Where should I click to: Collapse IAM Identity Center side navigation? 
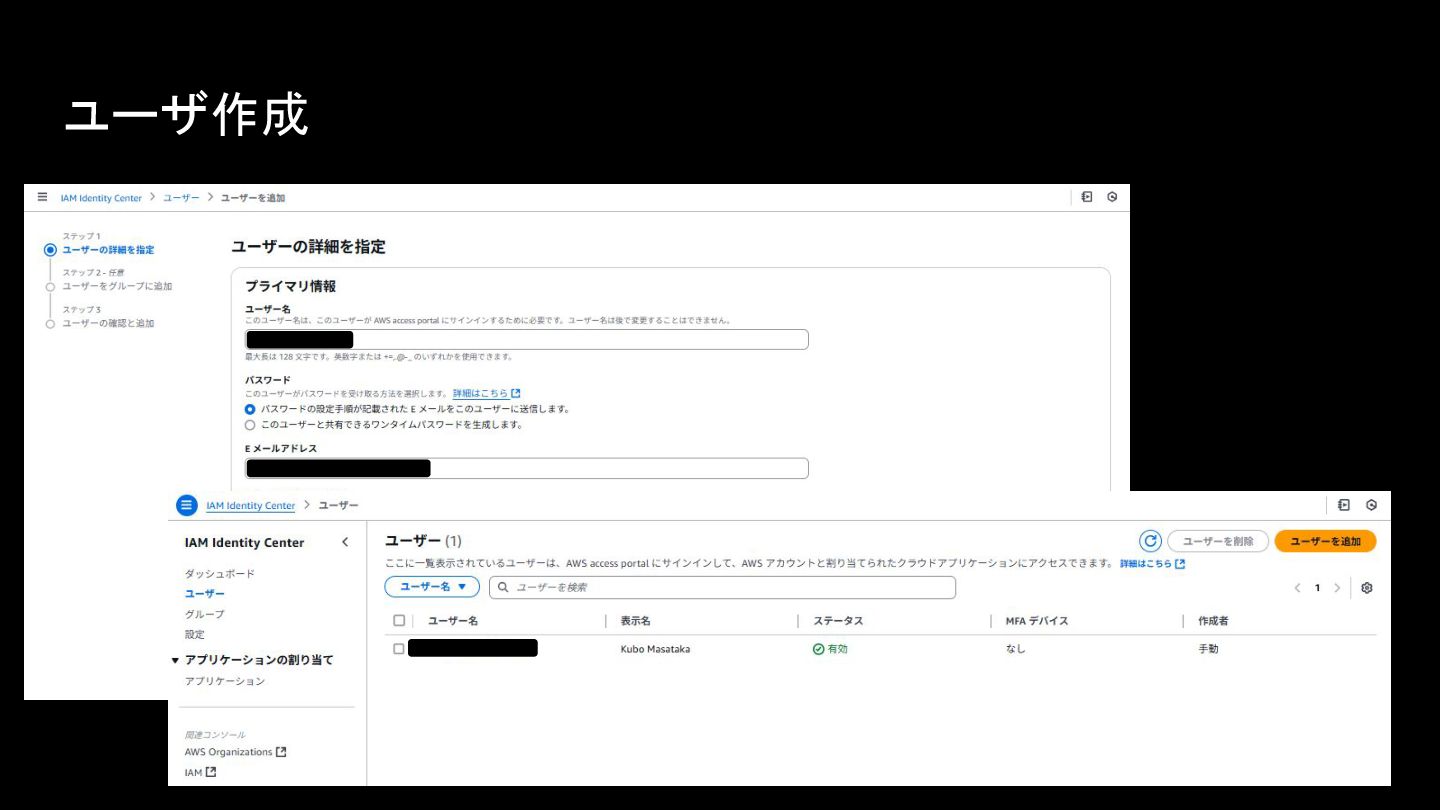click(345, 542)
